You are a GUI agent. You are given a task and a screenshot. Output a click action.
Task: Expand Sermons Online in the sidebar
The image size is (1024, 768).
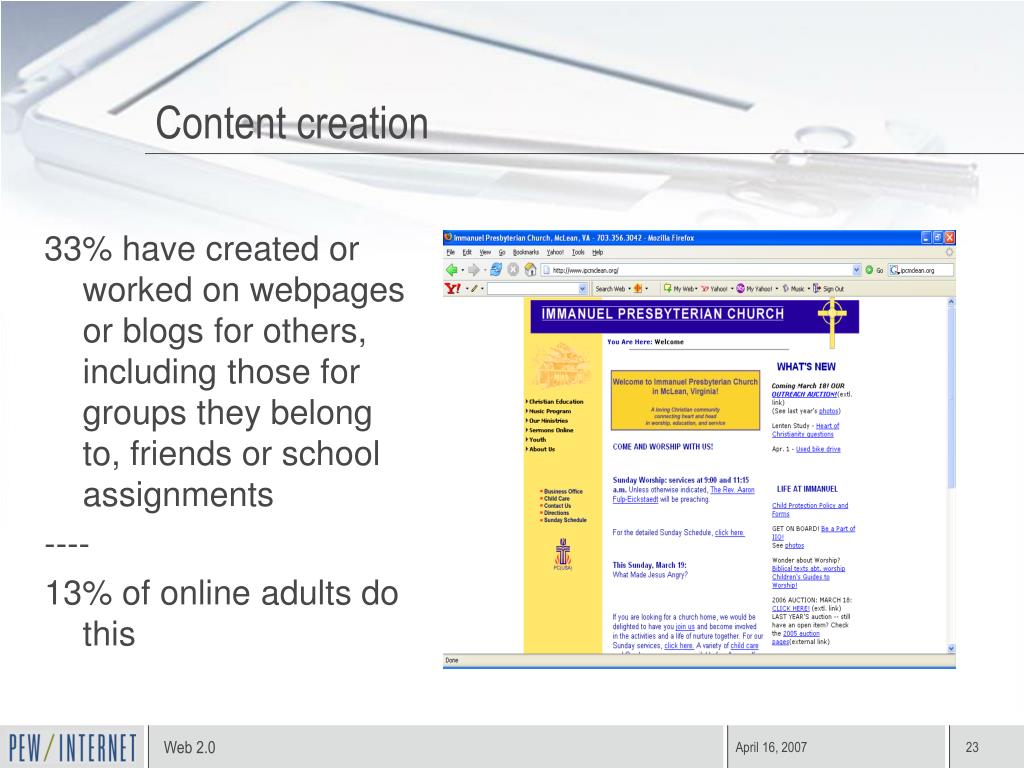550,430
